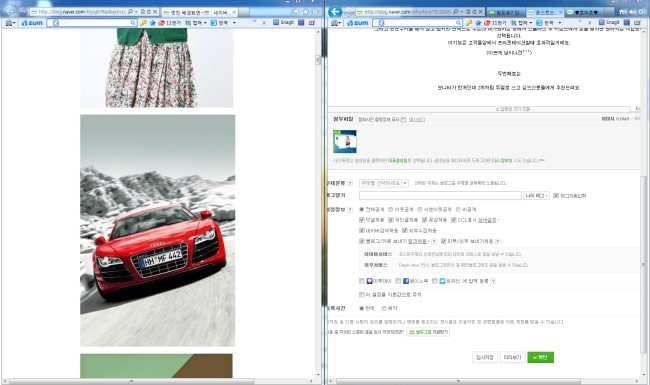The height and width of the screenshot is (385, 650).
Task: Click the 11번가 toolbar shortcut in left window
Action: tap(169, 23)
